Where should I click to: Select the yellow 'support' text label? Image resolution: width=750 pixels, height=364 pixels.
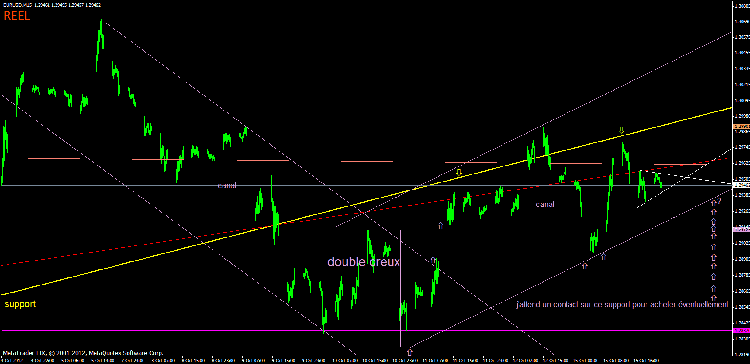click(x=20, y=304)
